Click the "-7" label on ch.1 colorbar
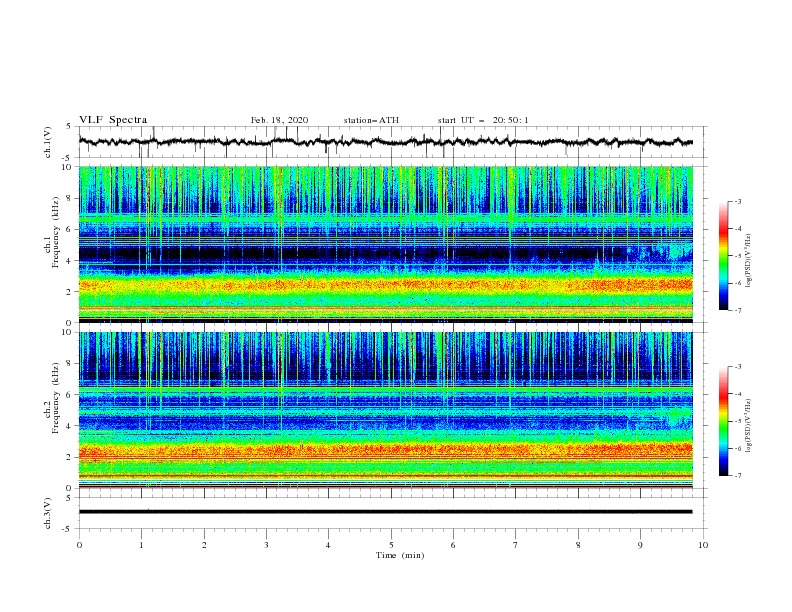The image size is (792, 612). (738, 310)
